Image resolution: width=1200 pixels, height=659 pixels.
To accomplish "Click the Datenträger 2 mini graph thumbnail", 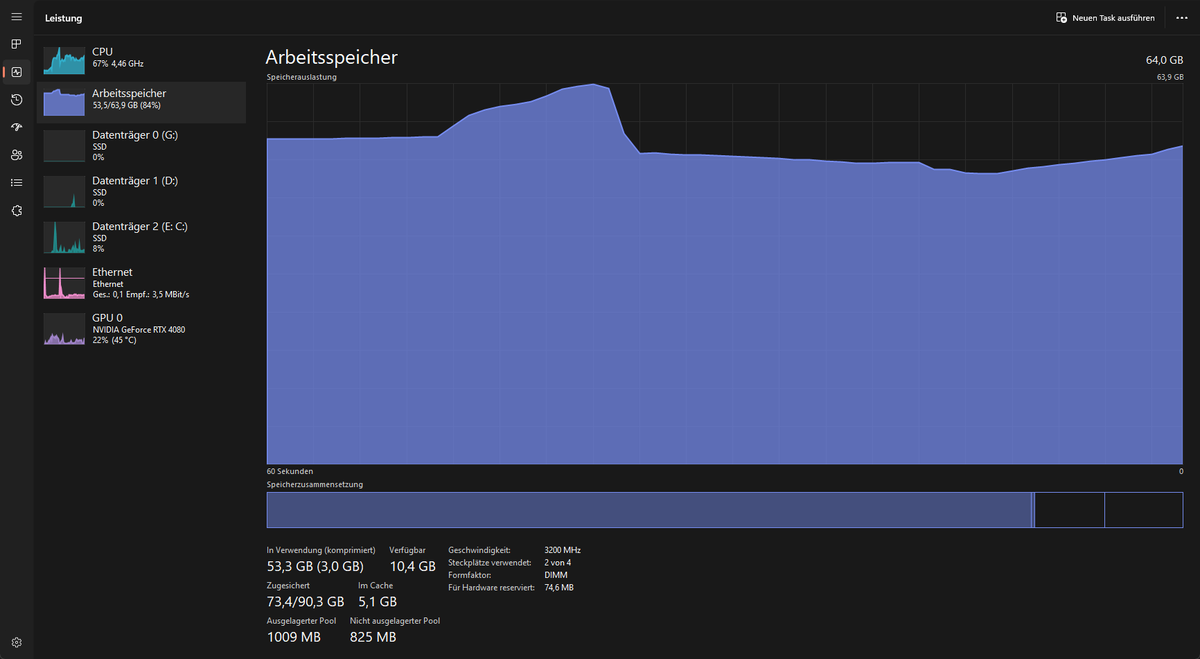I will (65, 238).
